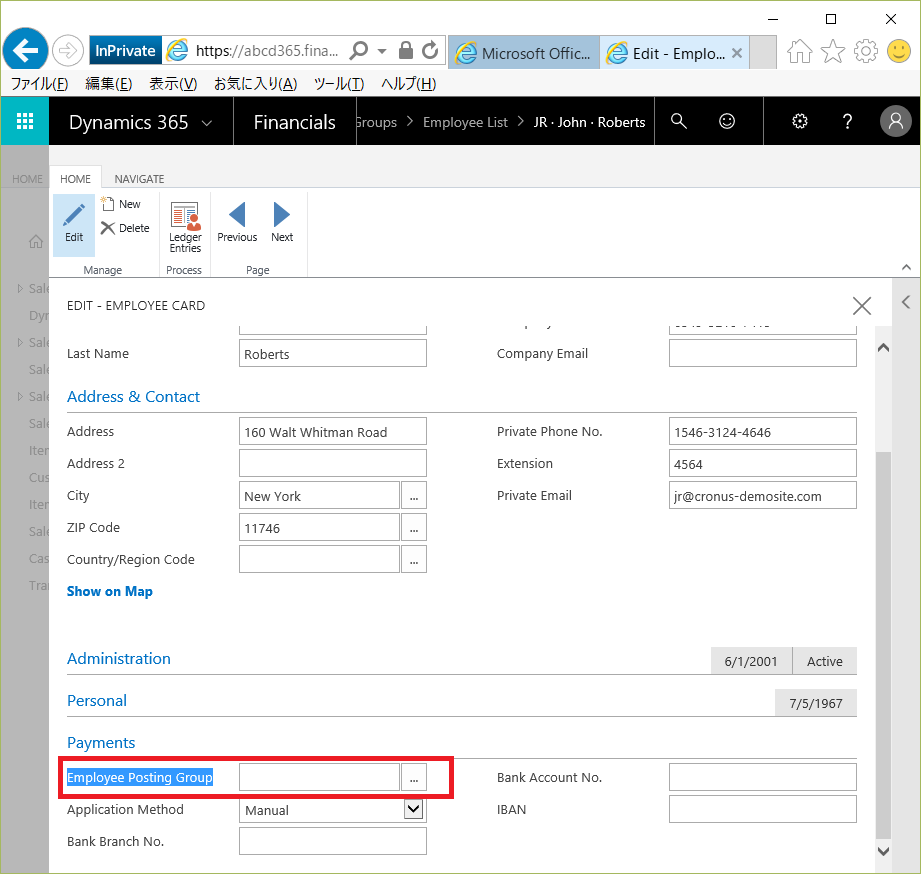Click the Bank Account No. field
Viewport: 921px width, 874px height.
(762, 778)
